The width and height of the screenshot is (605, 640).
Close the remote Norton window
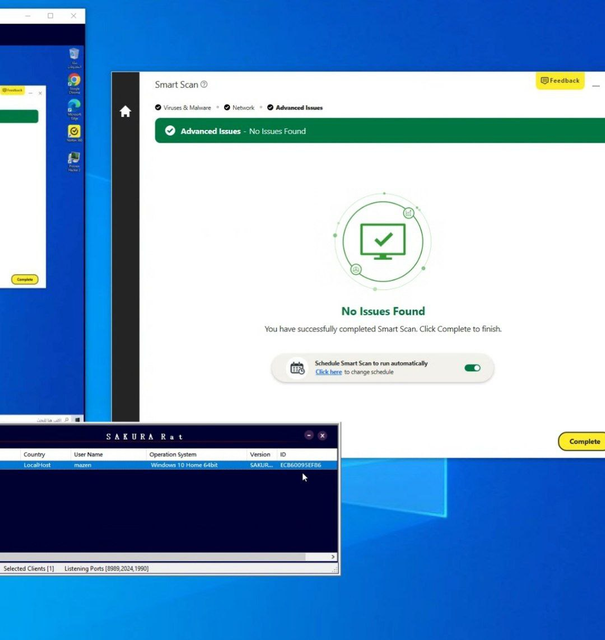(x=40, y=93)
